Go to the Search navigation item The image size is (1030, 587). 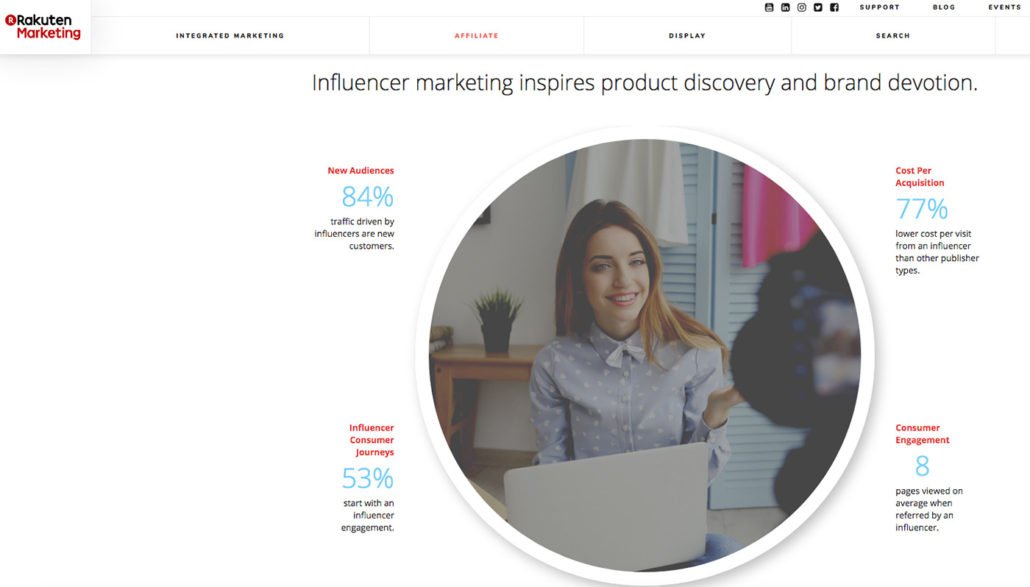click(x=893, y=35)
